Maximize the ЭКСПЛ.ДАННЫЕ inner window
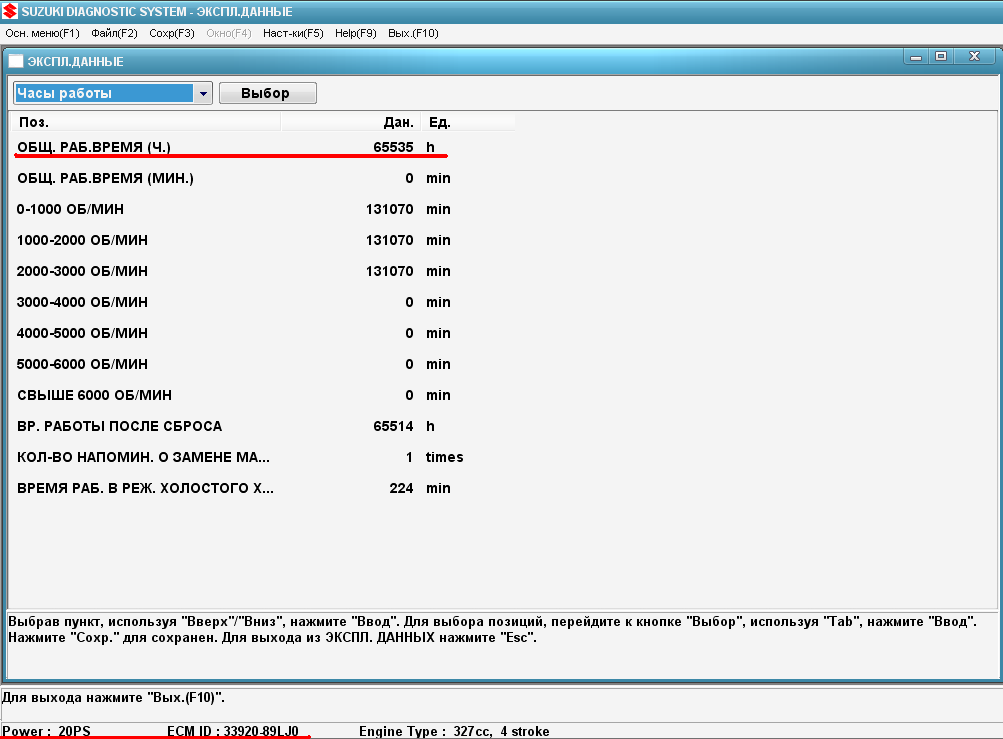Screen dimensions: 1003x739 (941, 57)
